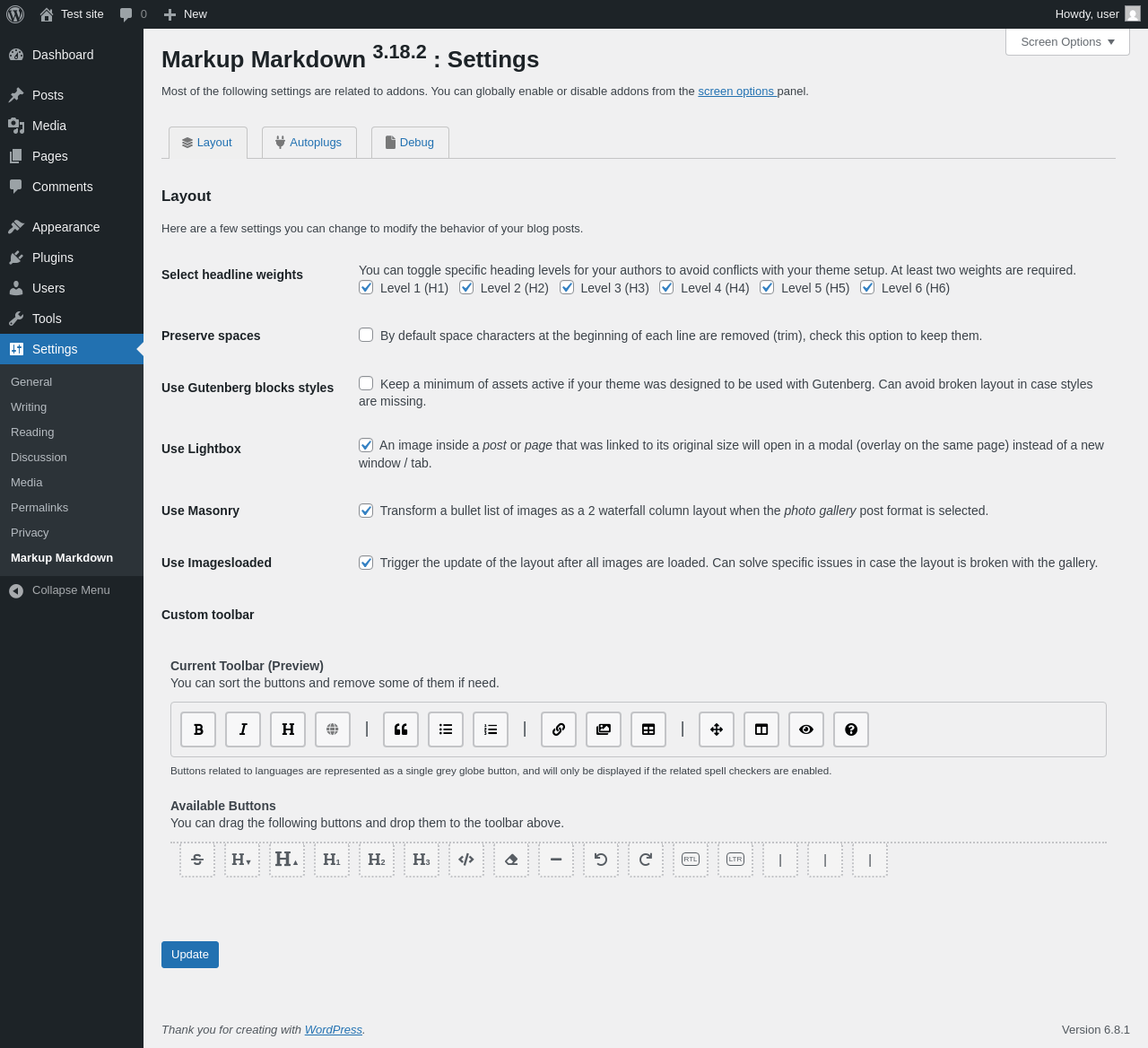Screen dimensions: 1148x1048
Task: Follow the screen options link
Action: [x=736, y=92]
